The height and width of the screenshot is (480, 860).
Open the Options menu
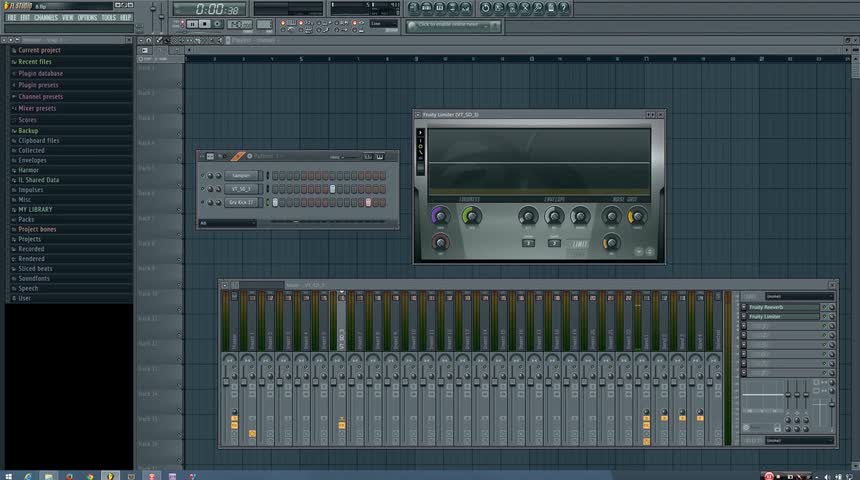pos(88,17)
